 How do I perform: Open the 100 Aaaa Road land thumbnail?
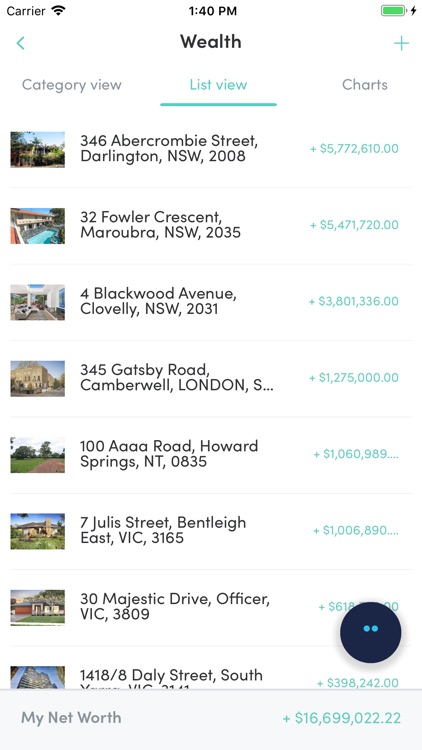pos(38,455)
